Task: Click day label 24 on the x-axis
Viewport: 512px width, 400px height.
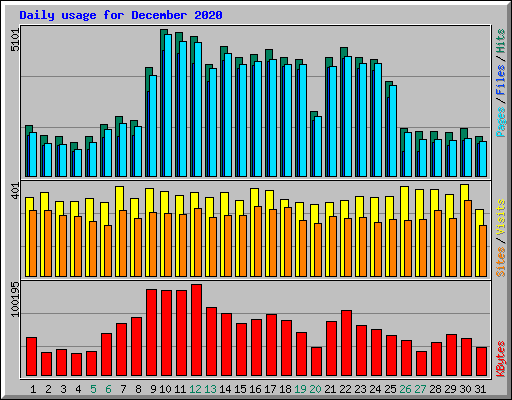Action: [x=375, y=389]
